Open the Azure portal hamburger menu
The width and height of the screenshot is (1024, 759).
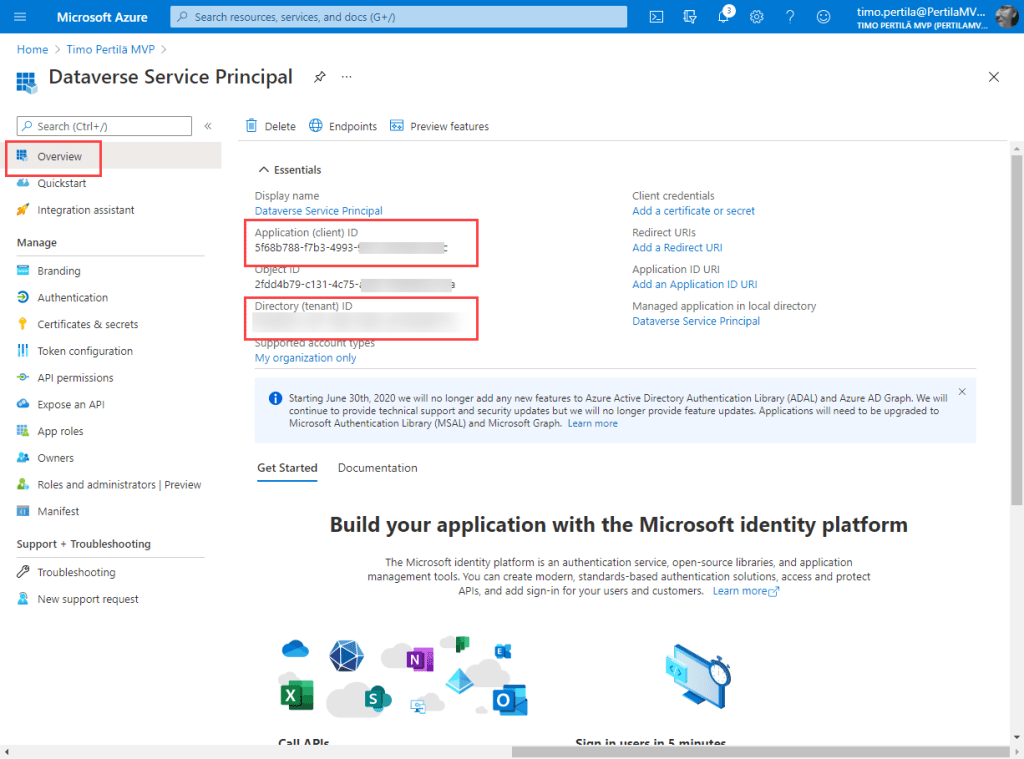[20, 17]
